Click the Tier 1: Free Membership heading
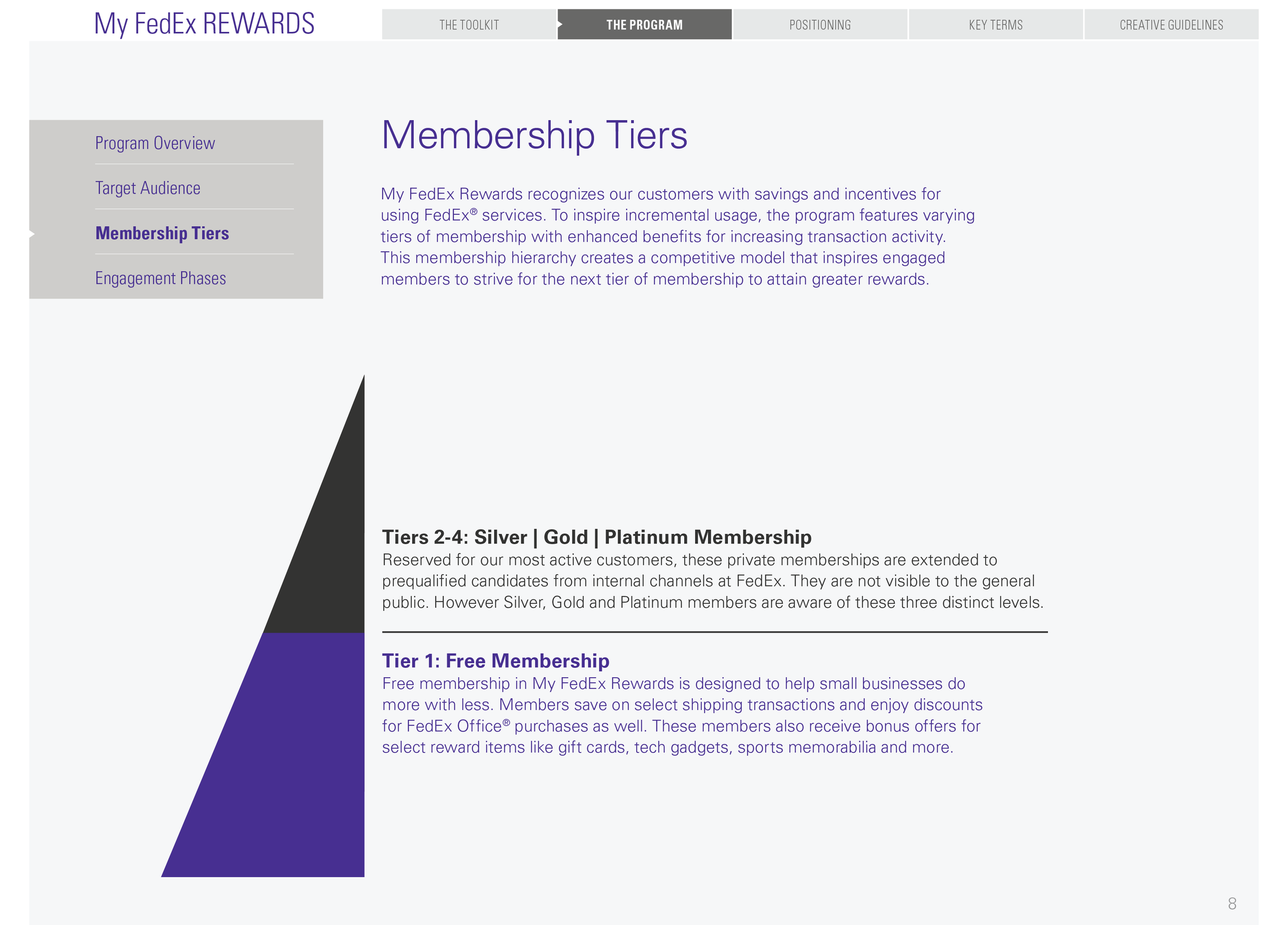Viewport: 1288px width, 925px height. point(495,660)
